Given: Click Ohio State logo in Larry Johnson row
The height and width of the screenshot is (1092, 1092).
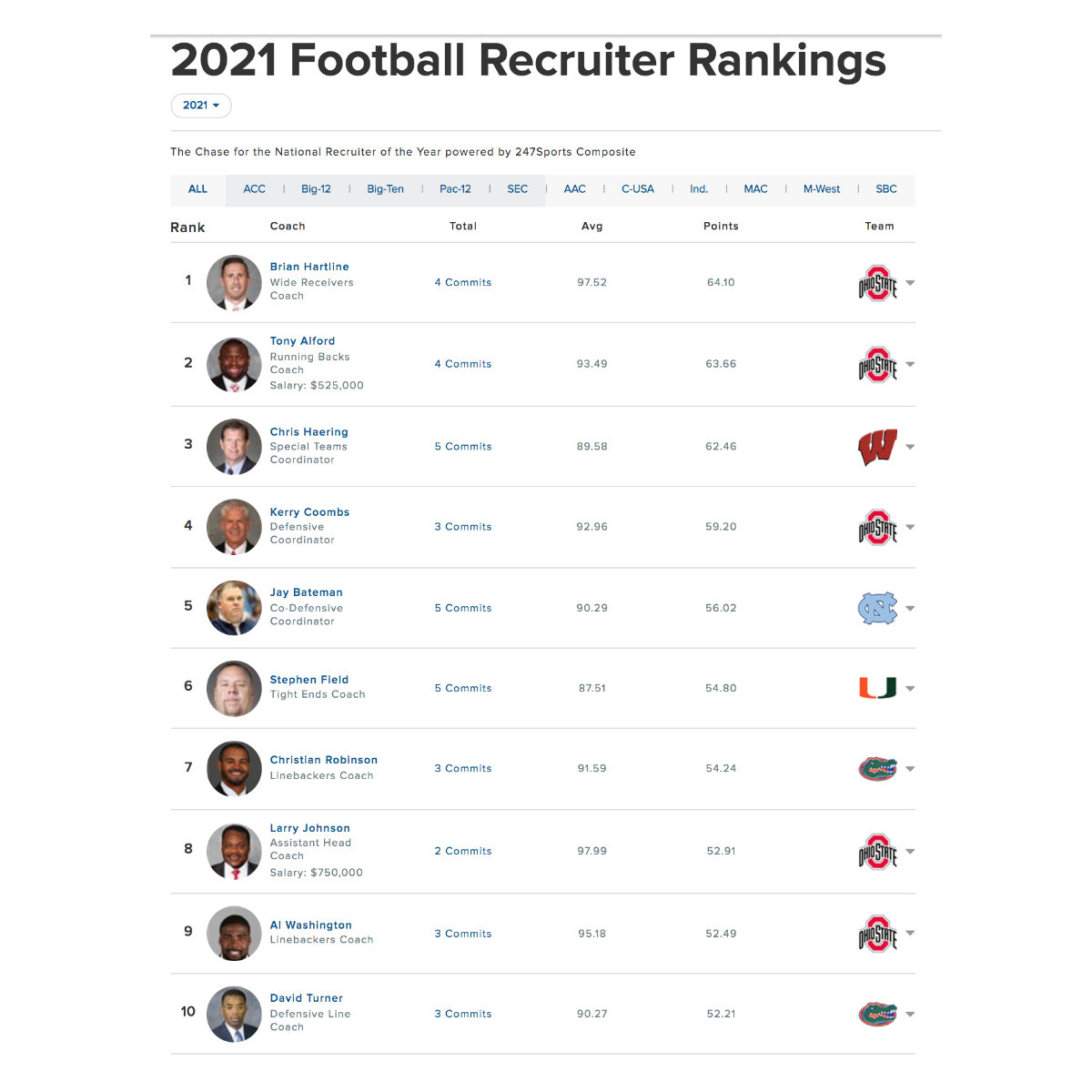Looking at the screenshot, I should tap(877, 852).
